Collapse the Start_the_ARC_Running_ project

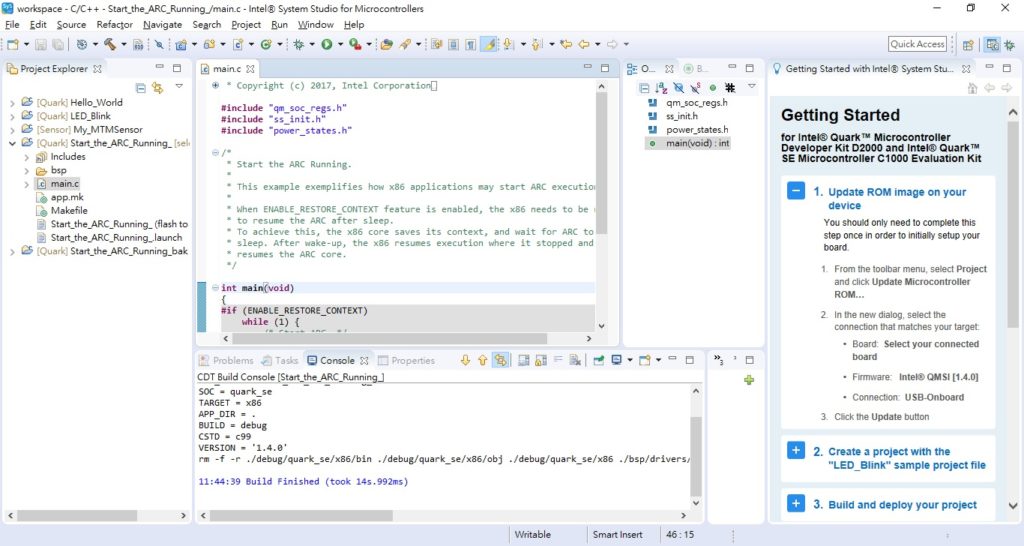(12, 143)
